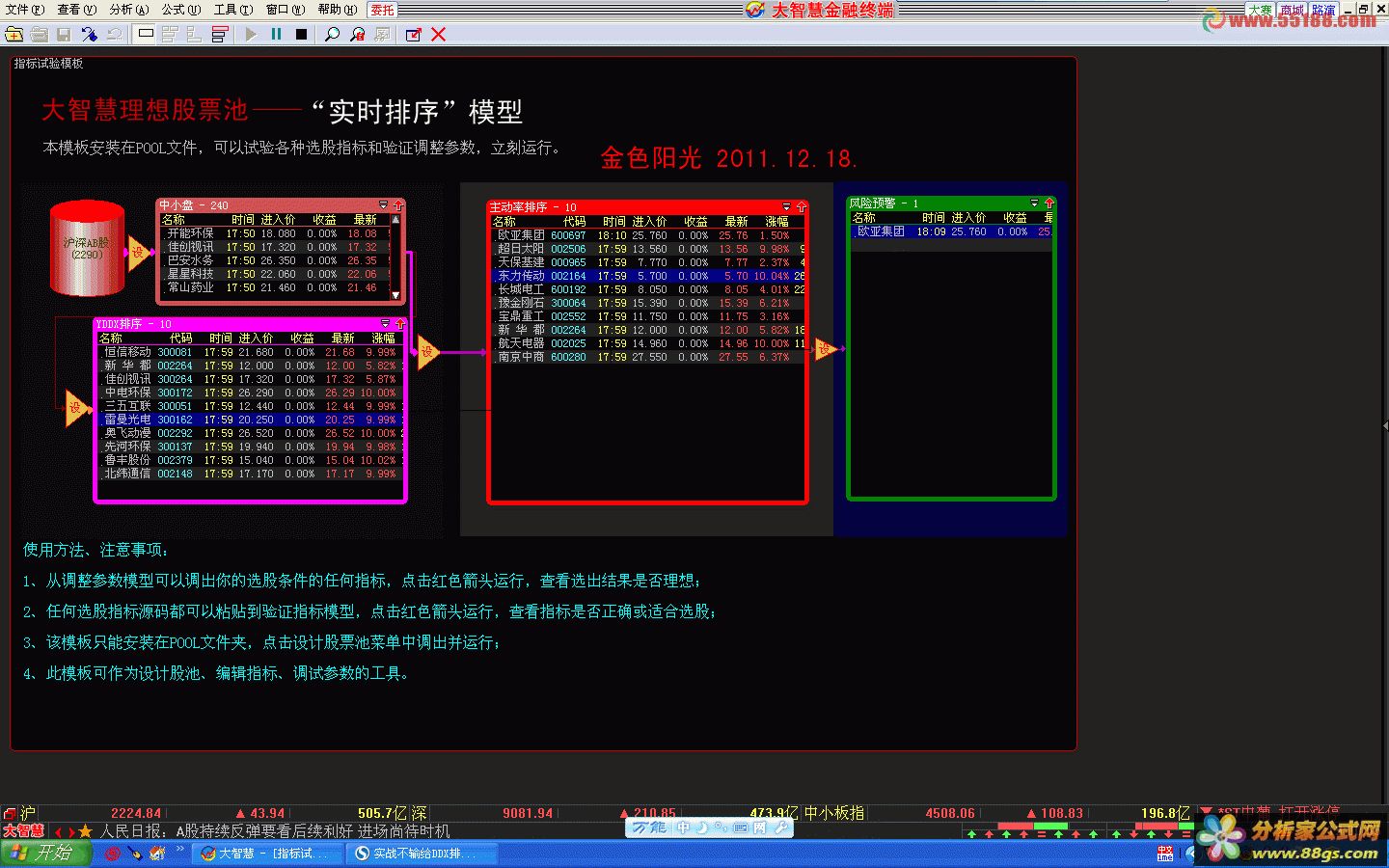Start the pool with the play button
Screen dimensions: 1389x868
point(252,35)
